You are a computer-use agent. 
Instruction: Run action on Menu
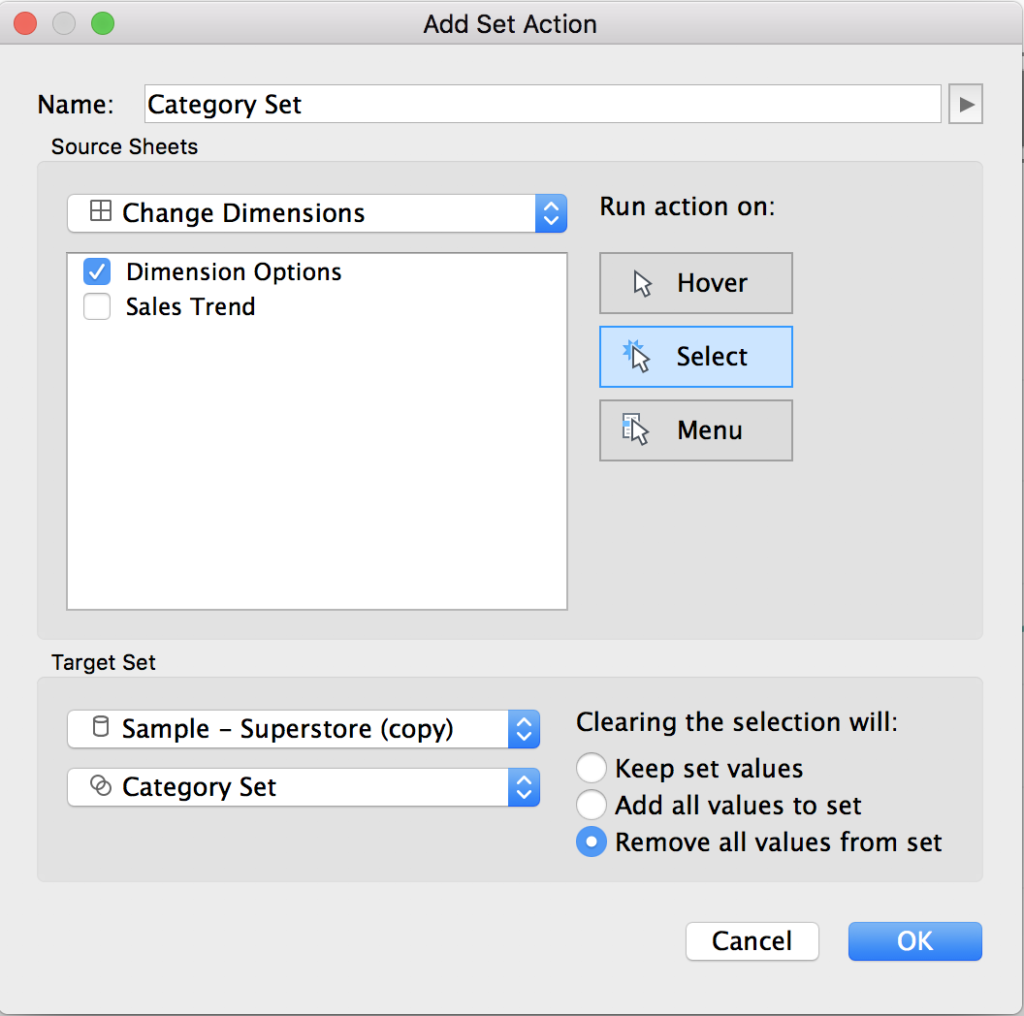[696, 430]
